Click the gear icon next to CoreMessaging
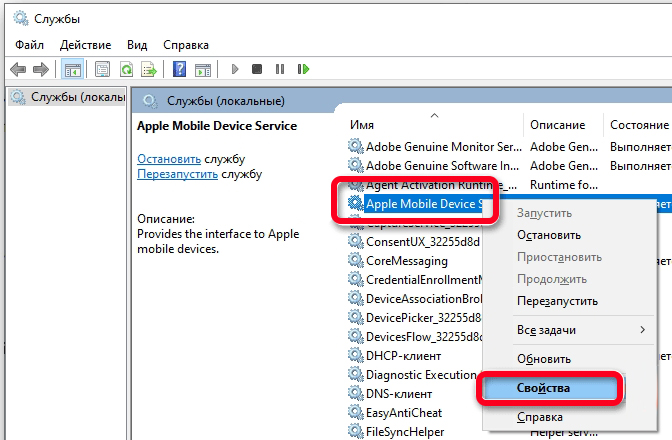Screen dimensions: 672x440 355,260
